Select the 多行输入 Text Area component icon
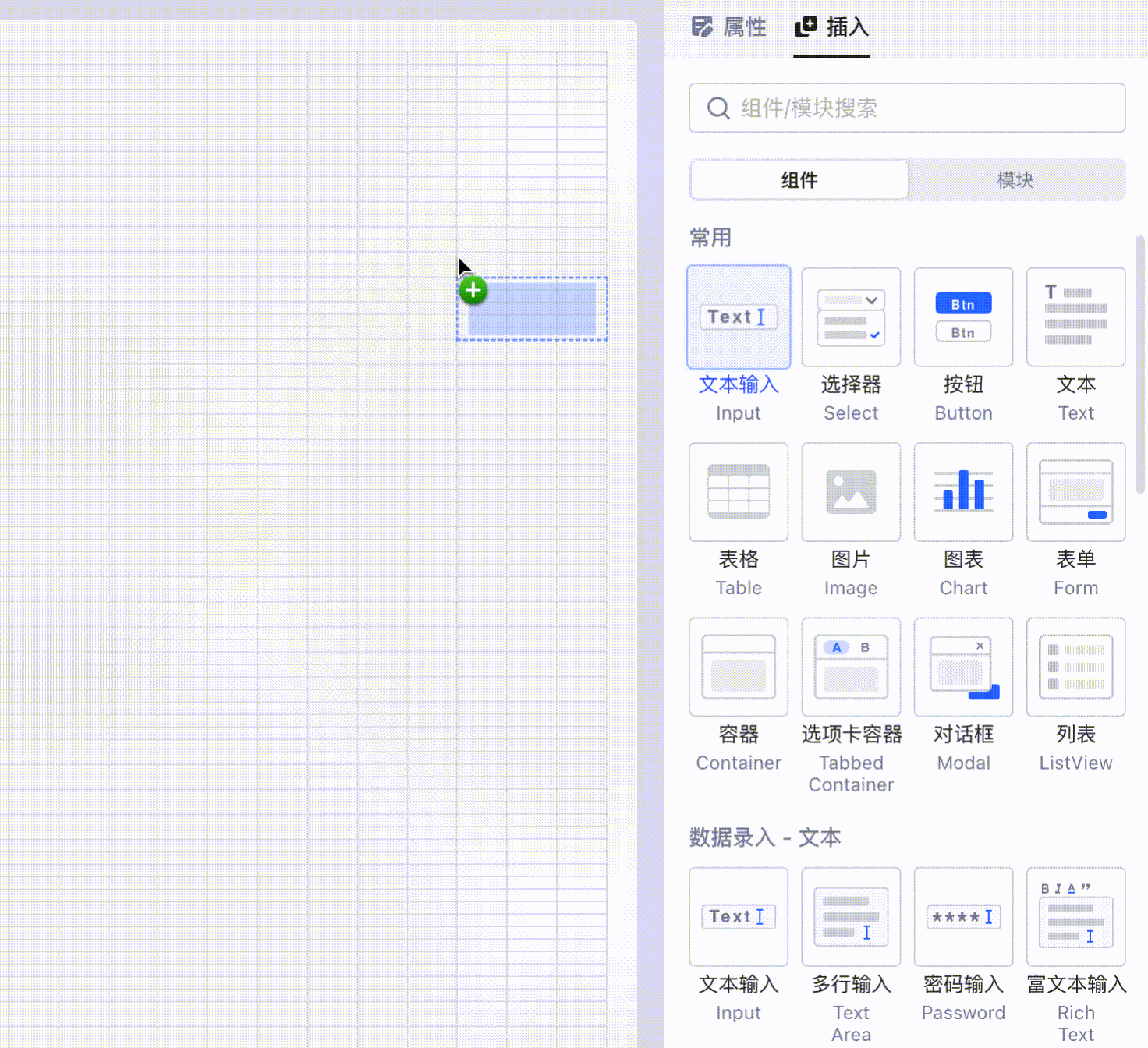Screen dimensions: 1148x1048 pos(851,917)
